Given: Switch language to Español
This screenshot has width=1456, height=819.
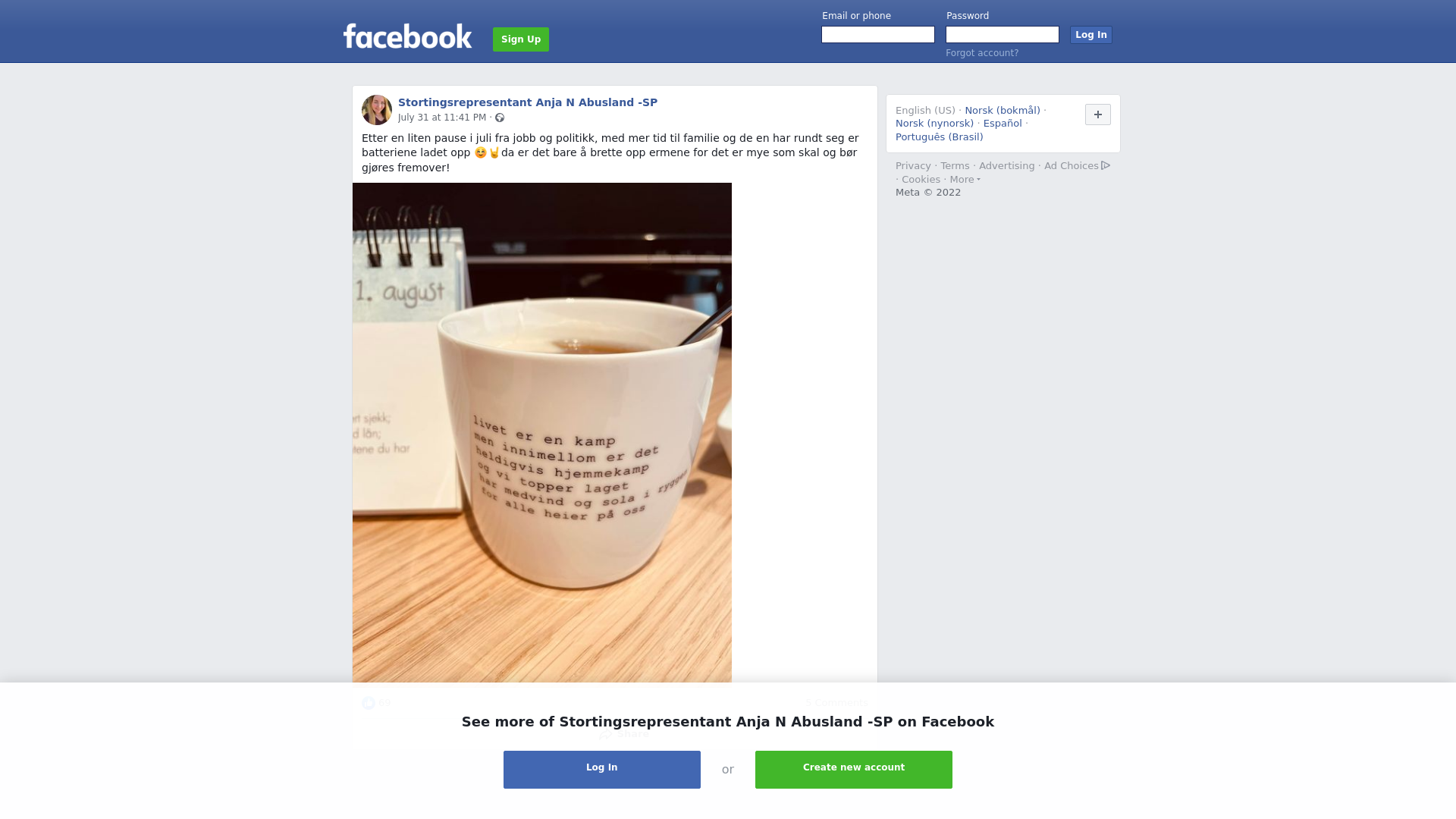Looking at the screenshot, I should [x=1003, y=124].
